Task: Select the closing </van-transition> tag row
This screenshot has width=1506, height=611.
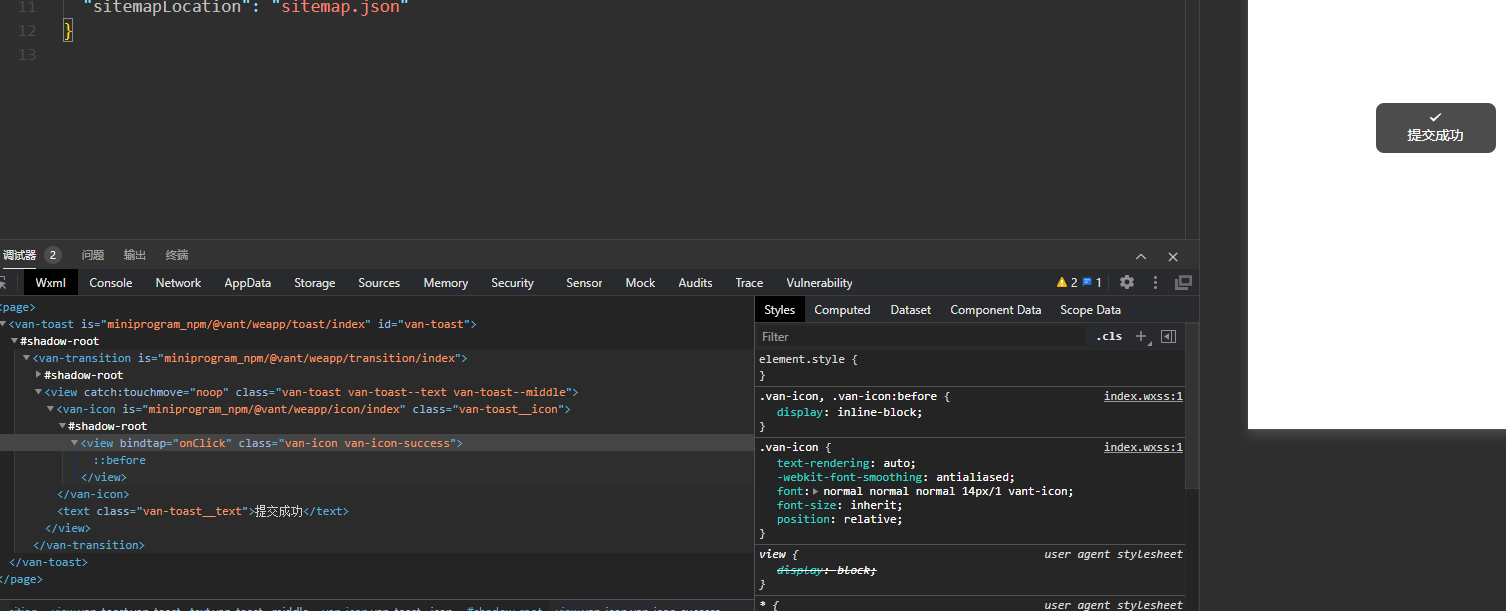Action: click(x=89, y=545)
